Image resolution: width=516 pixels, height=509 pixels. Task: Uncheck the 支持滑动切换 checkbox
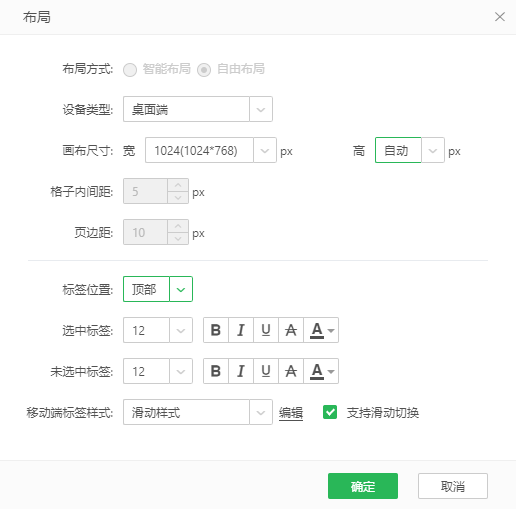click(x=330, y=412)
